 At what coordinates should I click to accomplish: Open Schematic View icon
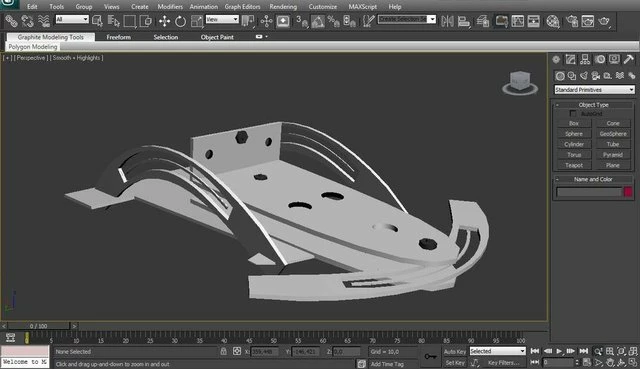click(533, 20)
